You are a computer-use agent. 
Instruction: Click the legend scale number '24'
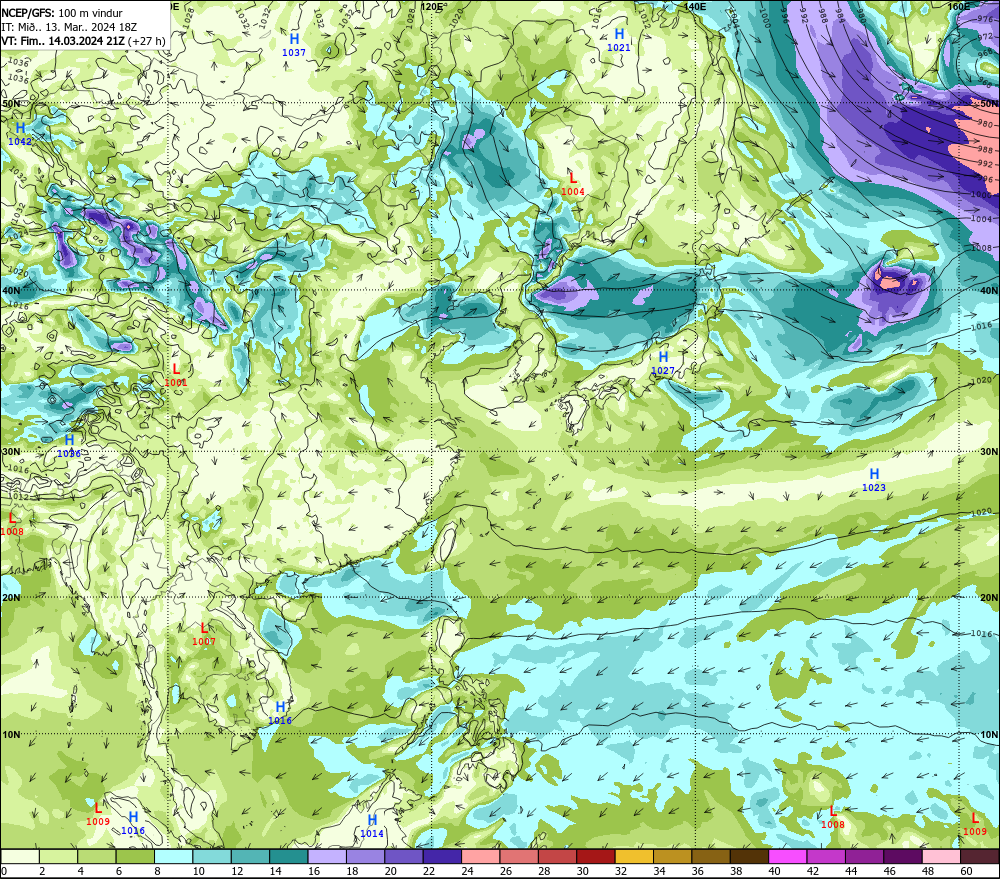[x=467, y=871]
